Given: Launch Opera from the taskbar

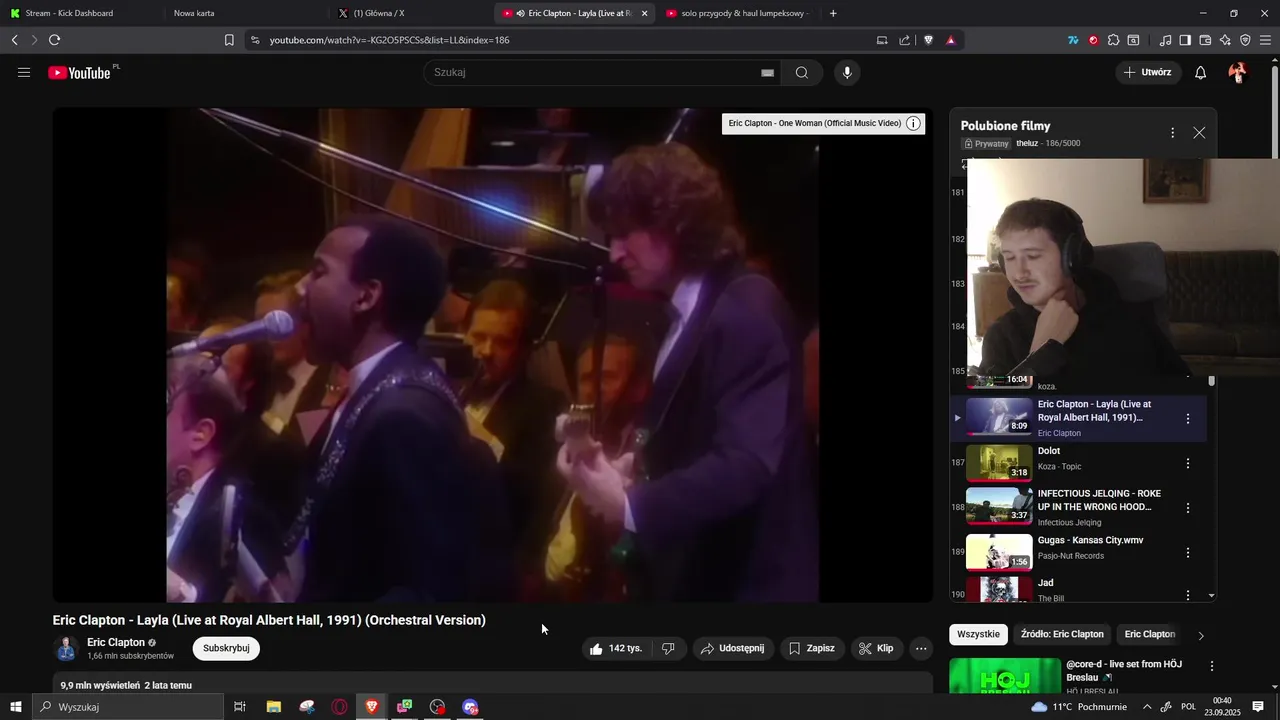Looking at the screenshot, I should tap(339, 707).
